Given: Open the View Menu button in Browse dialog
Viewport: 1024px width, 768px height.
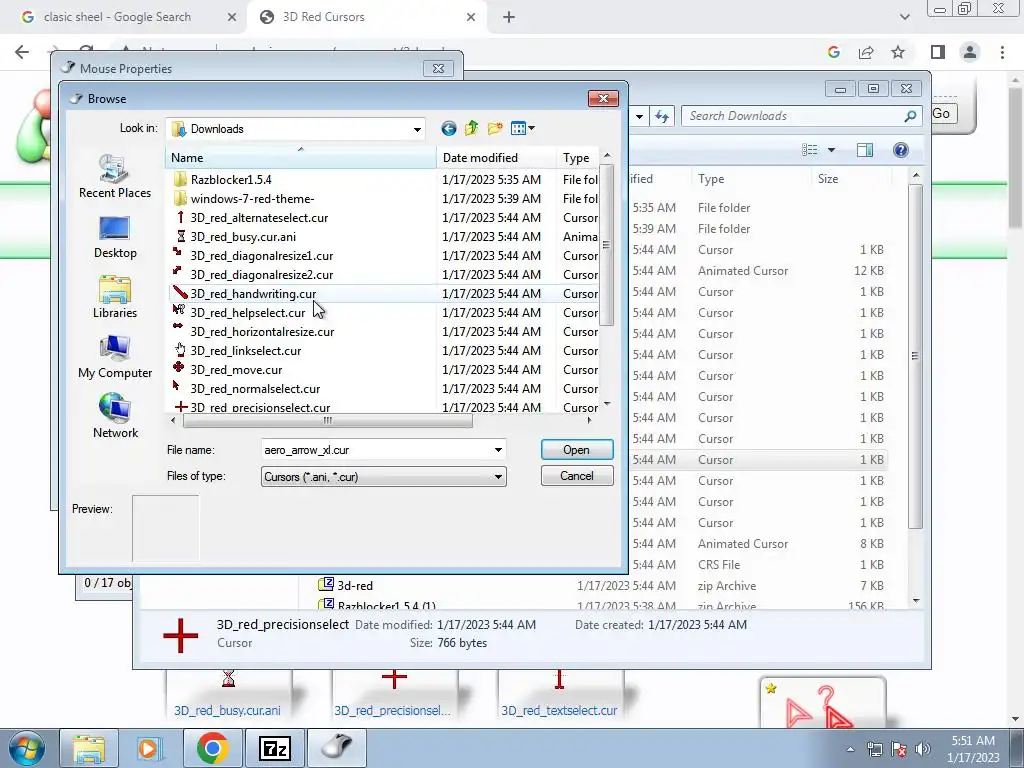Looking at the screenshot, I should (522, 129).
